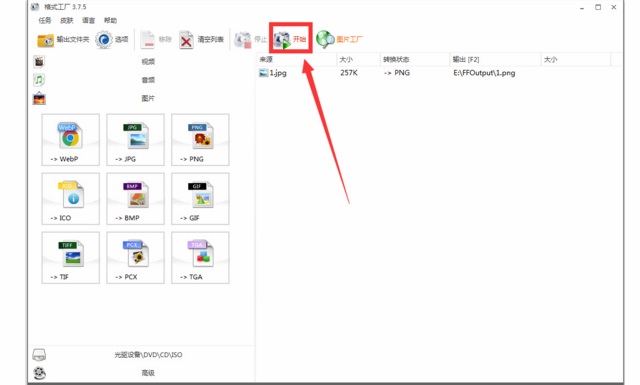Choose the -> TGA conversion tile
The width and height of the screenshot is (640, 385).
pos(200,258)
